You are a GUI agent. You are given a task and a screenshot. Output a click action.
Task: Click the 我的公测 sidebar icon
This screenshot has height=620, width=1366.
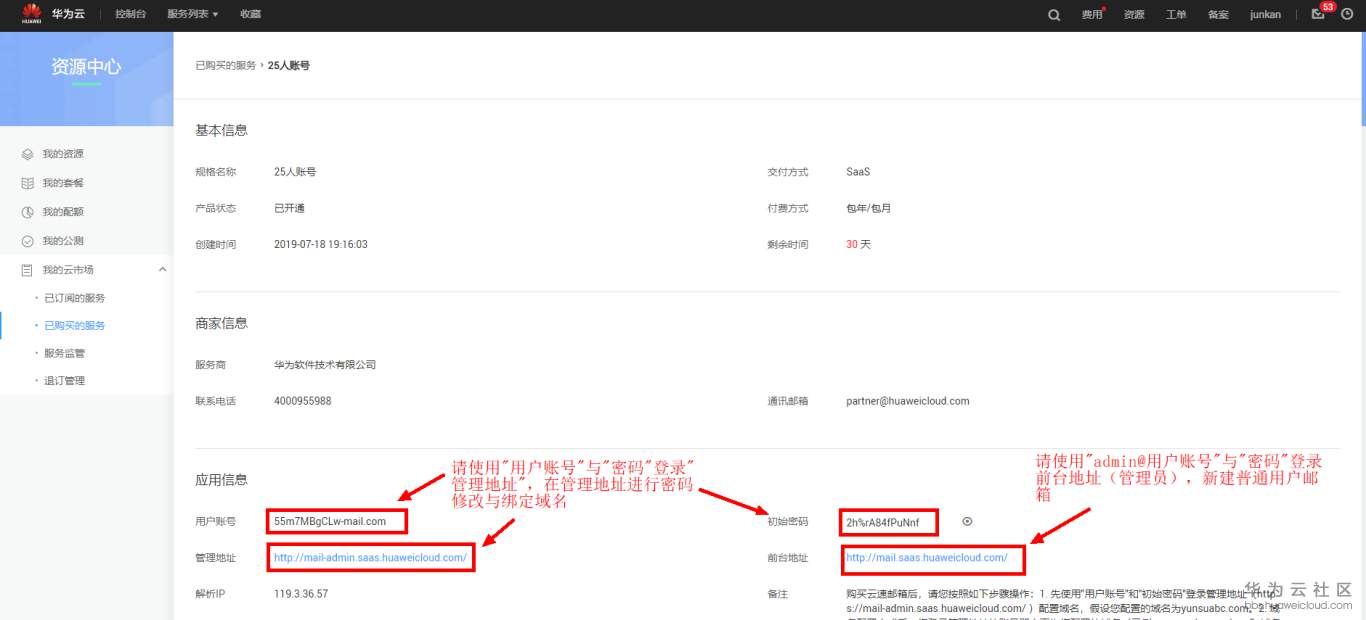[x=28, y=241]
